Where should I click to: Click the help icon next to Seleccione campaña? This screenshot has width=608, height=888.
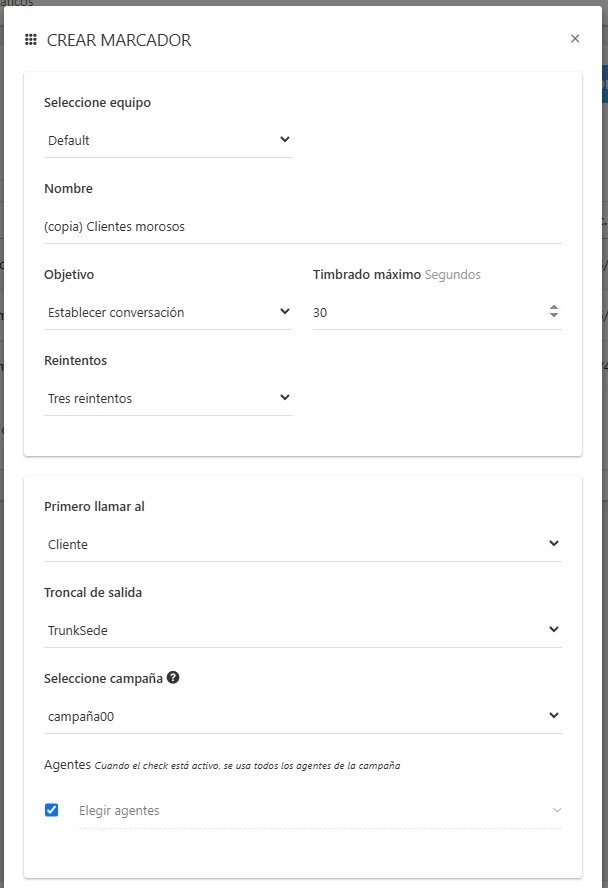[x=173, y=677]
